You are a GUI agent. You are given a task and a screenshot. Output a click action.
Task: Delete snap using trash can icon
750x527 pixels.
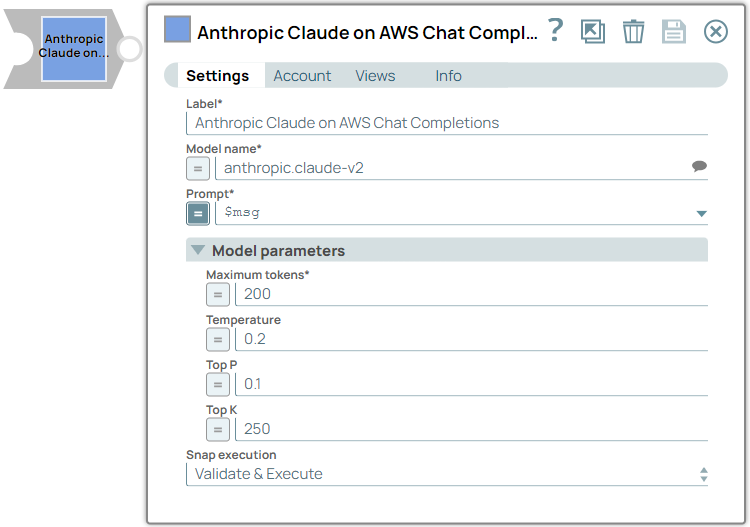(633, 32)
